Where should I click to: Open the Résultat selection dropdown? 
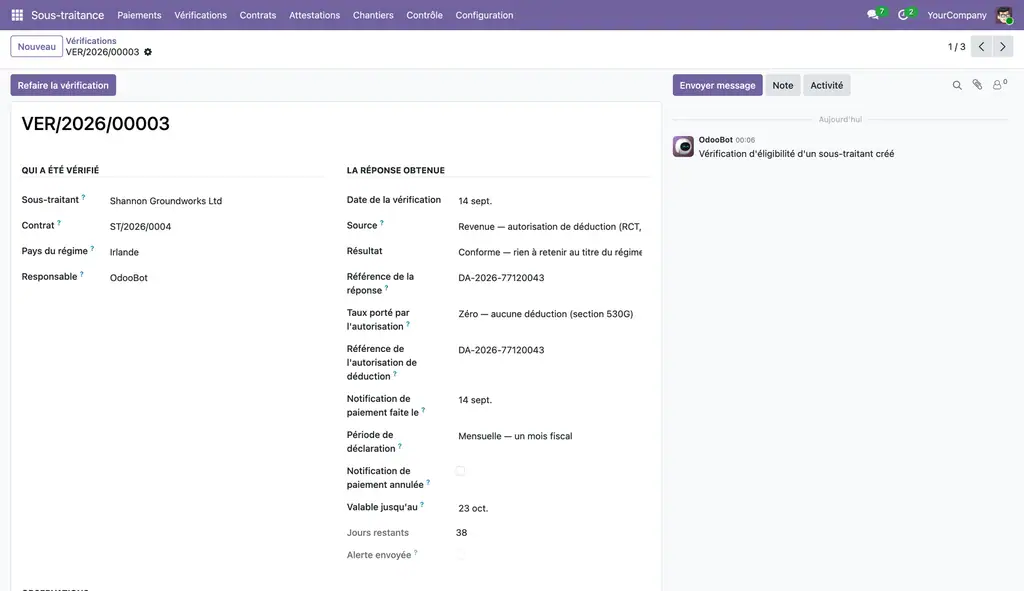pyautogui.click(x=550, y=252)
